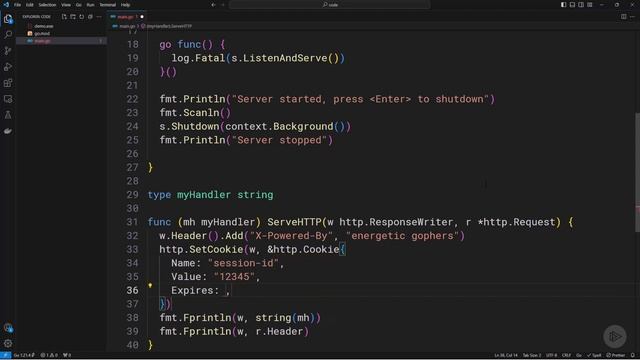Image resolution: width=640 pixels, height=360 pixels.
Task: Open the Accounts menu icon
Action: (x=8, y=328)
